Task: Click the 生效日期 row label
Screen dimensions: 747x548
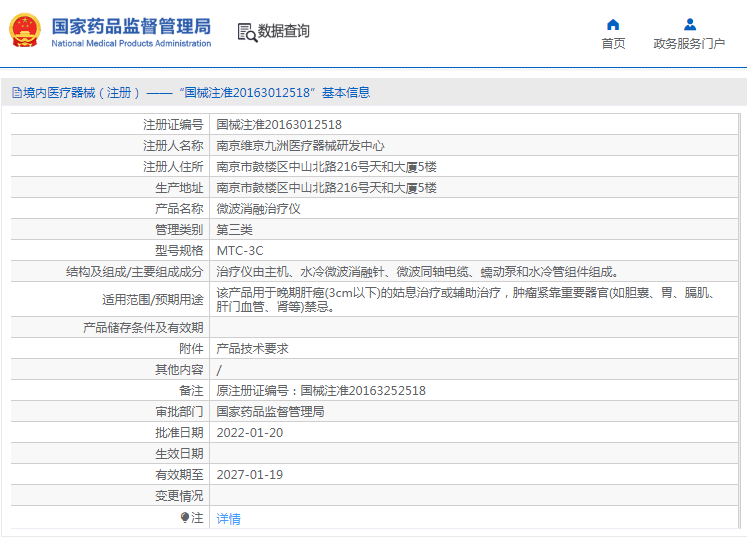Action: coord(180,454)
